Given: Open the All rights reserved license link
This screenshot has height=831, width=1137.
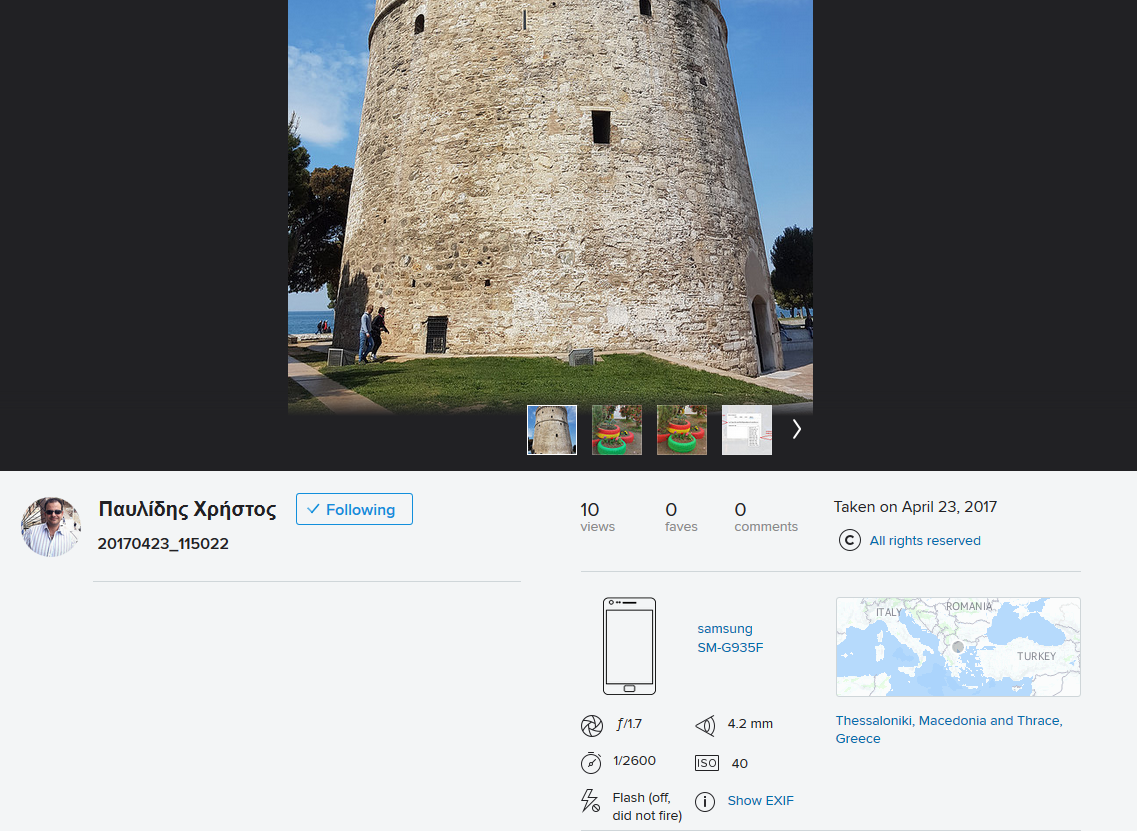Looking at the screenshot, I should [x=925, y=541].
